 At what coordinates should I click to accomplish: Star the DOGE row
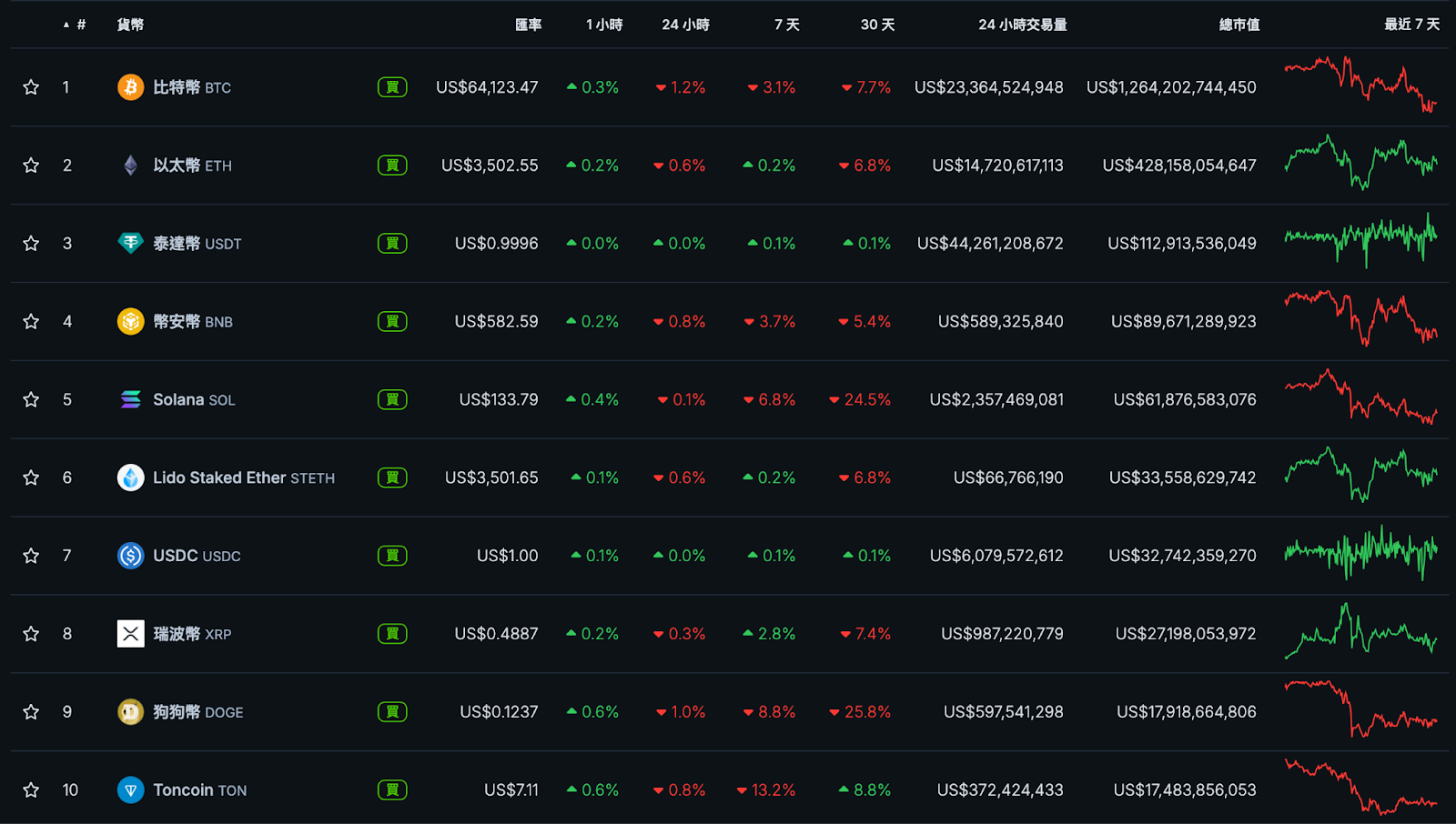pyautogui.click(x=31, y=712)
